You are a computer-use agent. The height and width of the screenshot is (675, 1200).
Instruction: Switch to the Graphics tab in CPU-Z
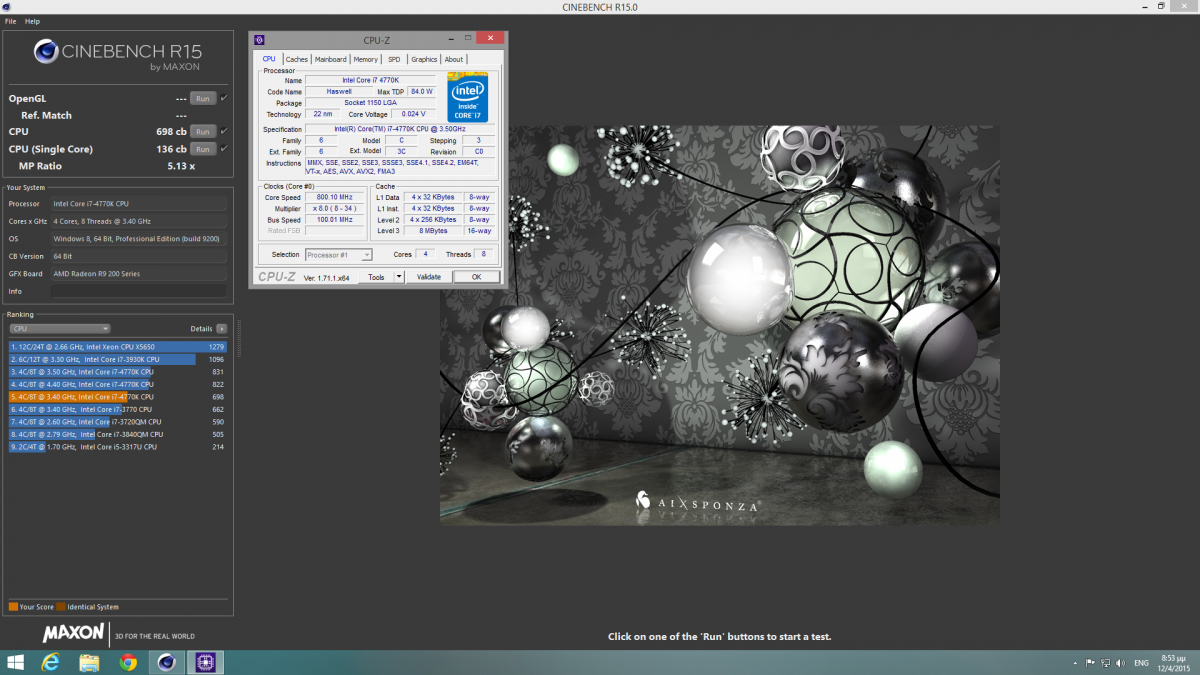click(424, 59)
